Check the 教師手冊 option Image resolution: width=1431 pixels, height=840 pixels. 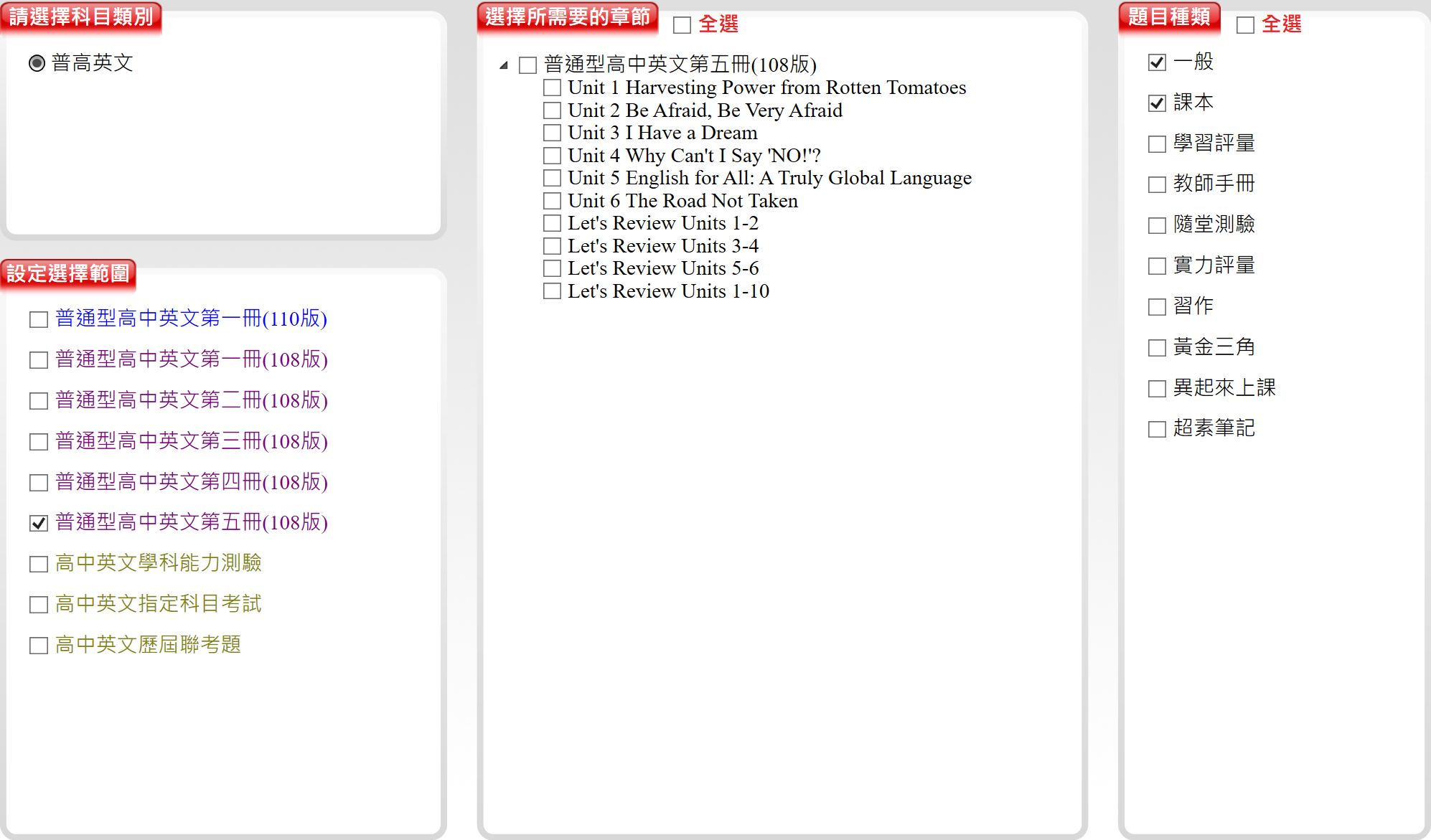(1157, 184)
